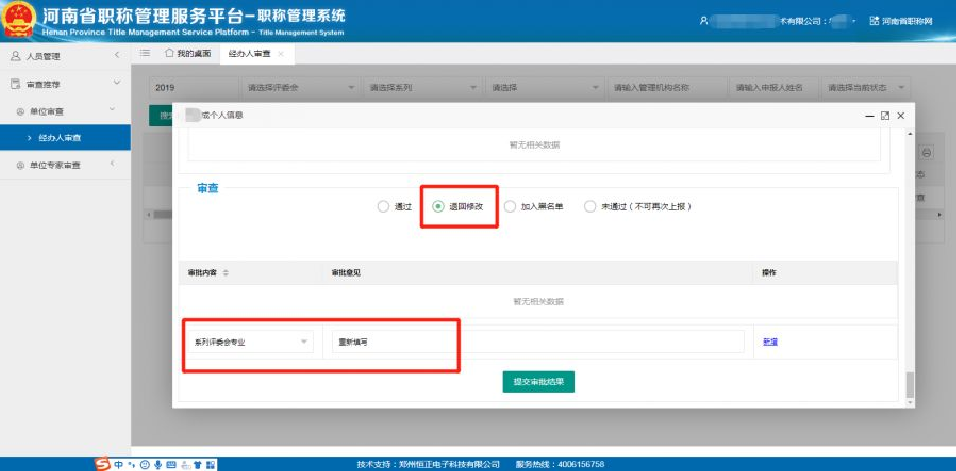Click the 操作 column header
The image size is (956, 471).
[x=769, y=273]
